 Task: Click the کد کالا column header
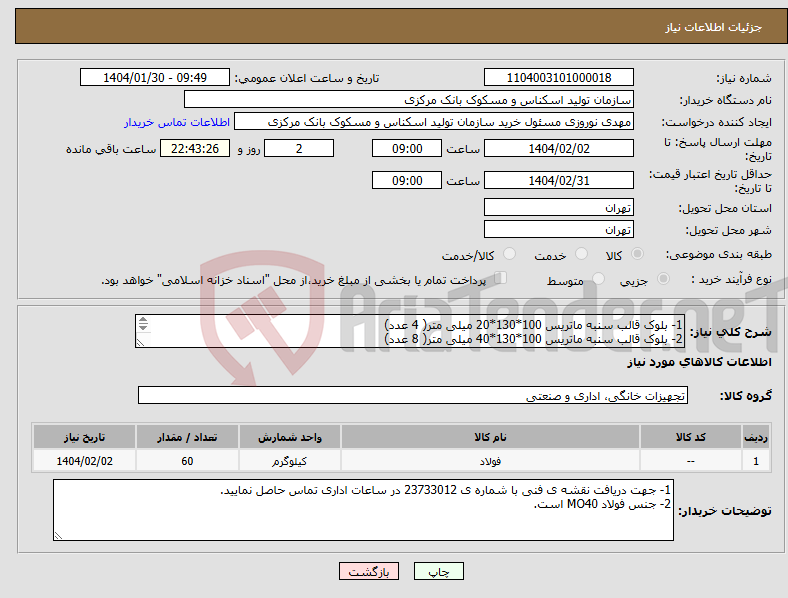691,437
